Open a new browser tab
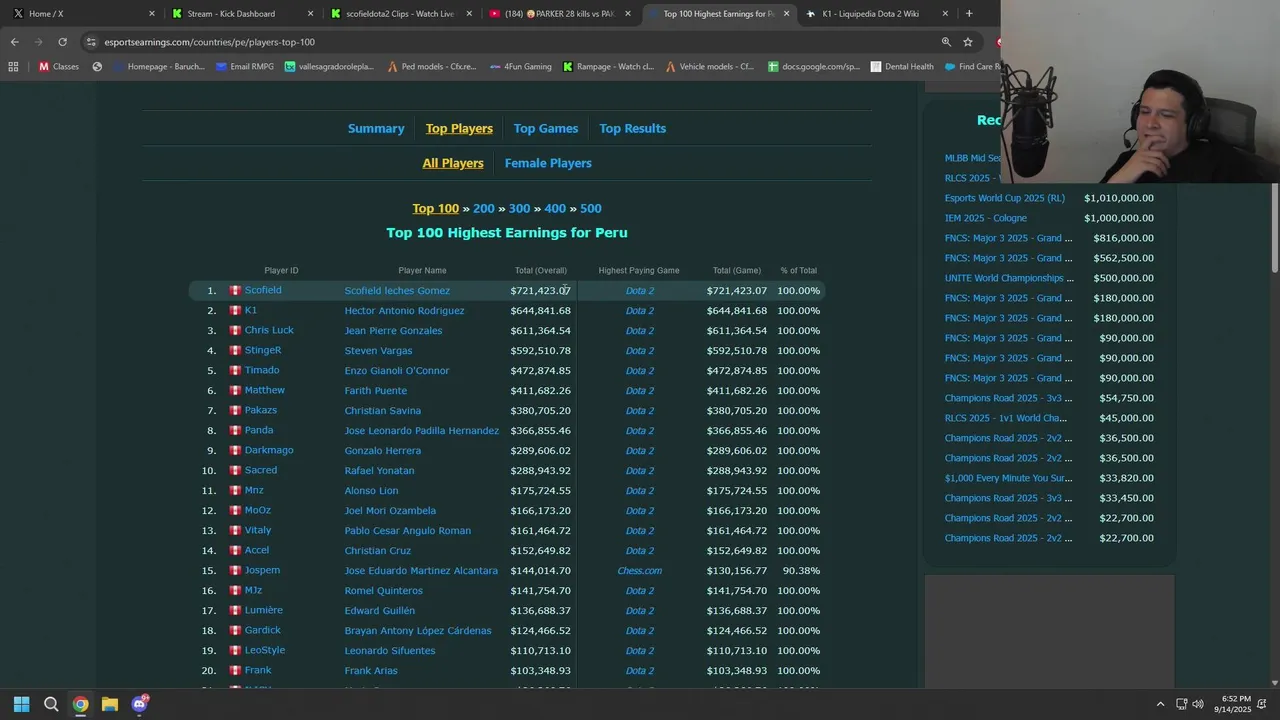Image resolution: width=1280 pixels, height=720 pixels. (969, 14)
